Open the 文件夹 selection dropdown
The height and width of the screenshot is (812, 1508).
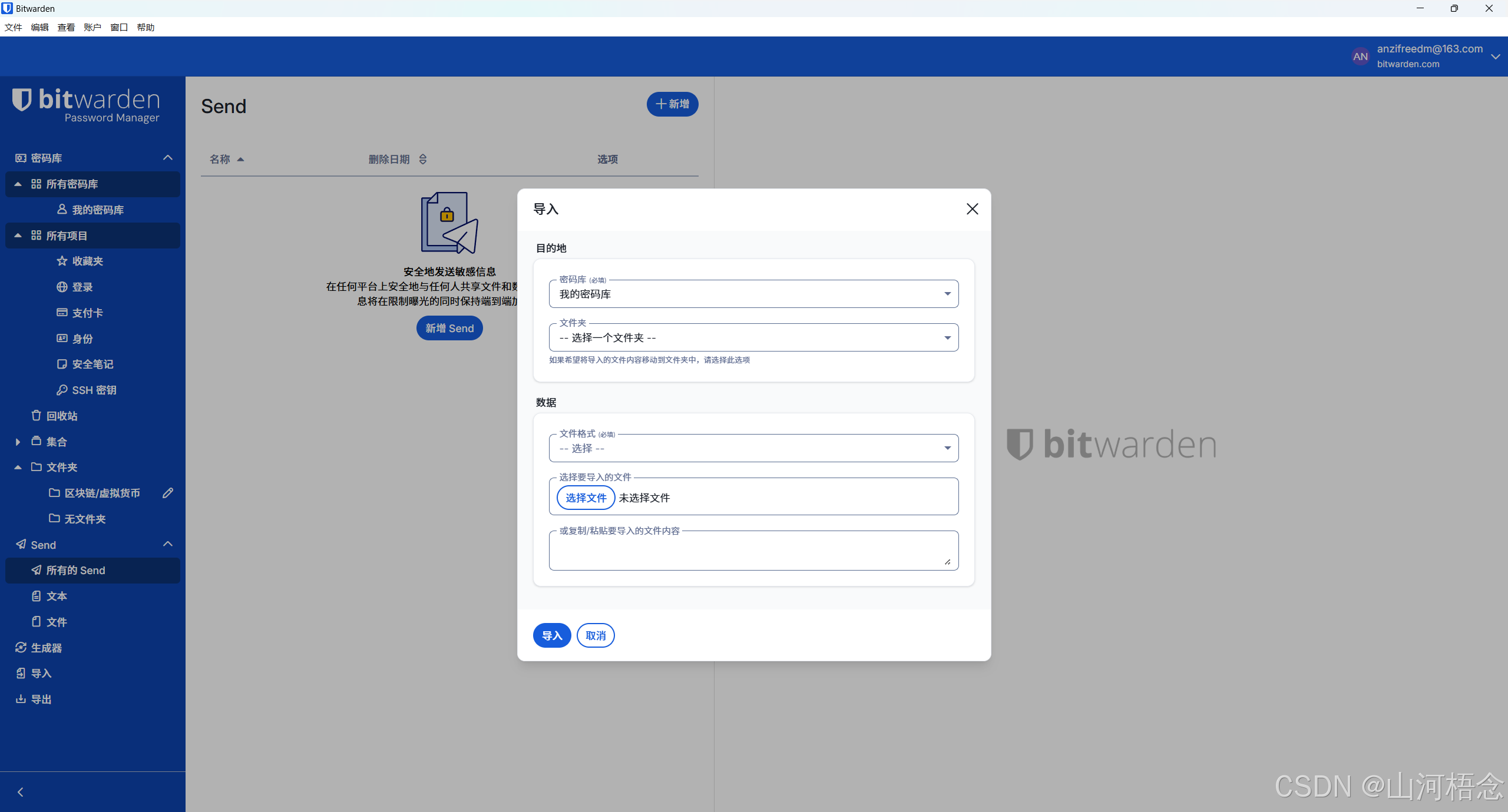click(753, 337)
